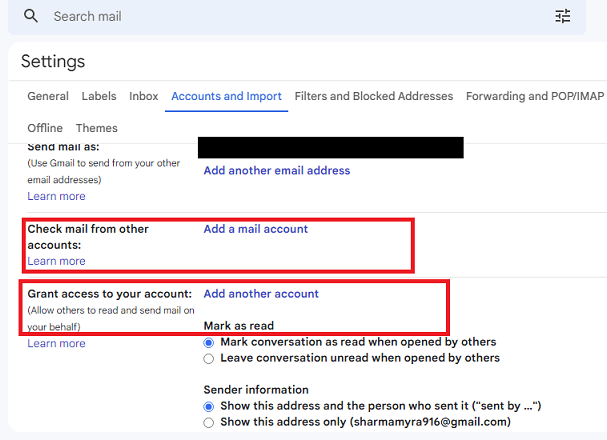Choose Show this address only option

tap(209, 423)
